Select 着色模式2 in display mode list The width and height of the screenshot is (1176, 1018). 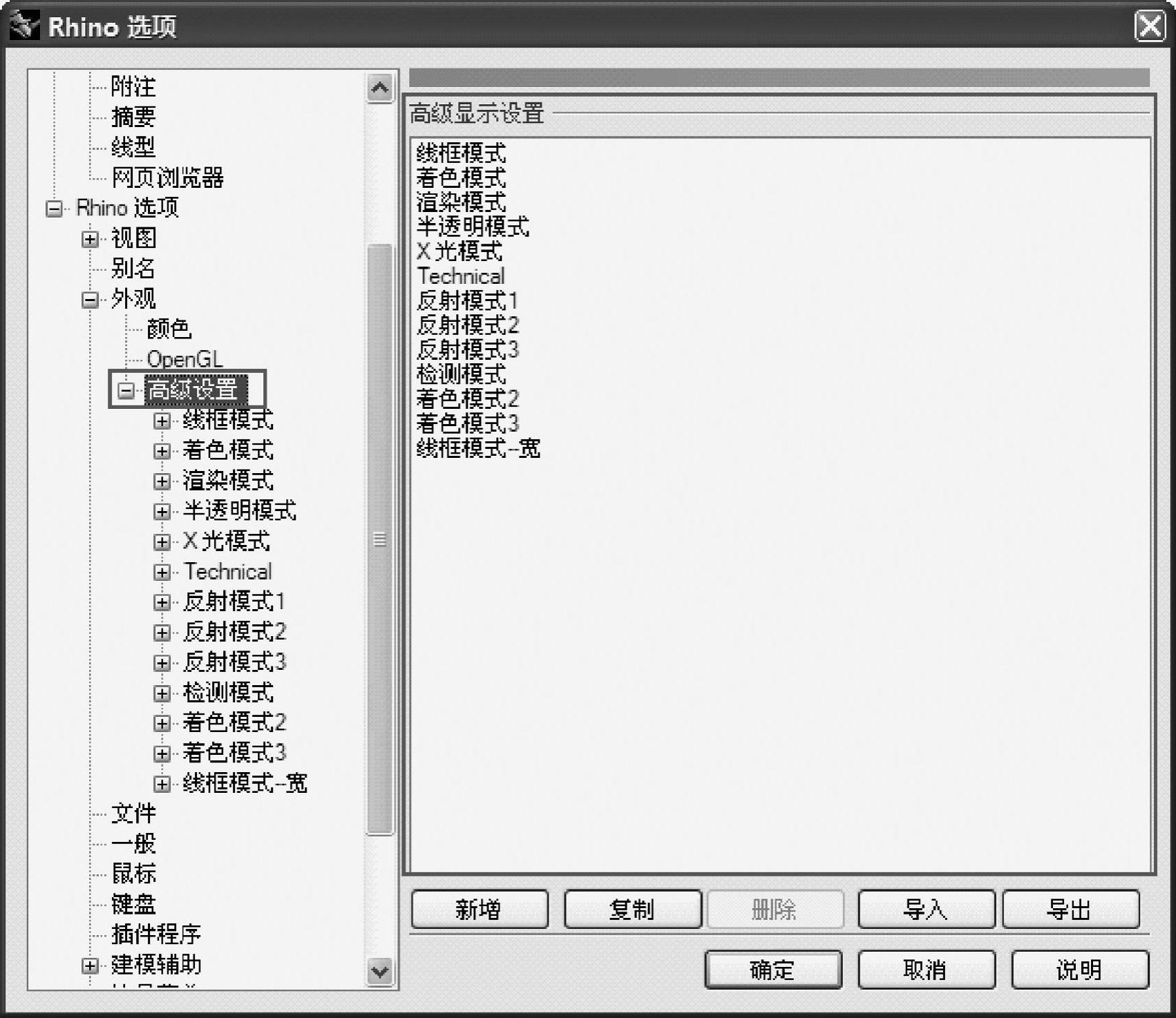pos(468,399)
